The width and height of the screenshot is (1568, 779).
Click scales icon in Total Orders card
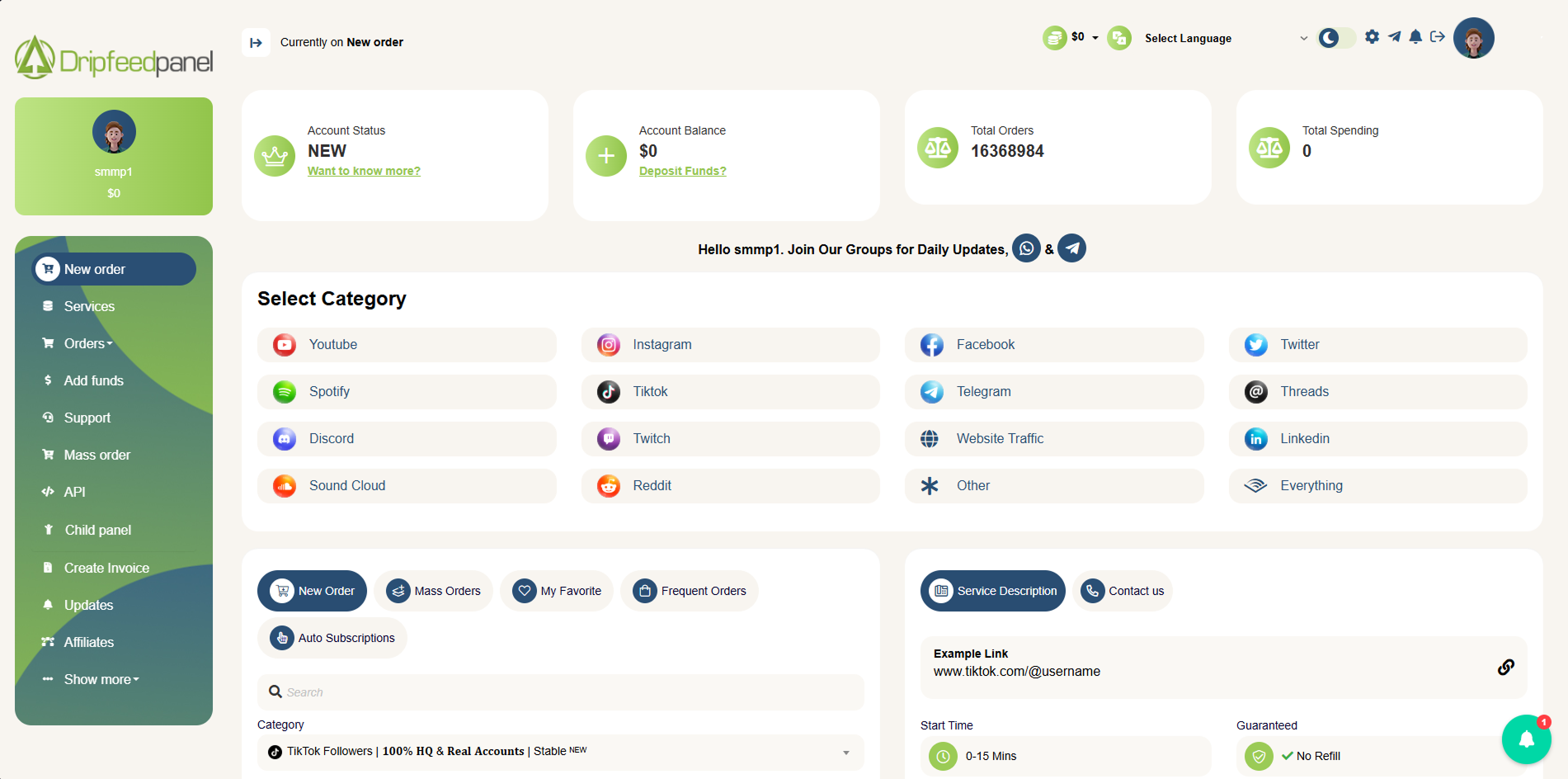(x=938, y=148)
